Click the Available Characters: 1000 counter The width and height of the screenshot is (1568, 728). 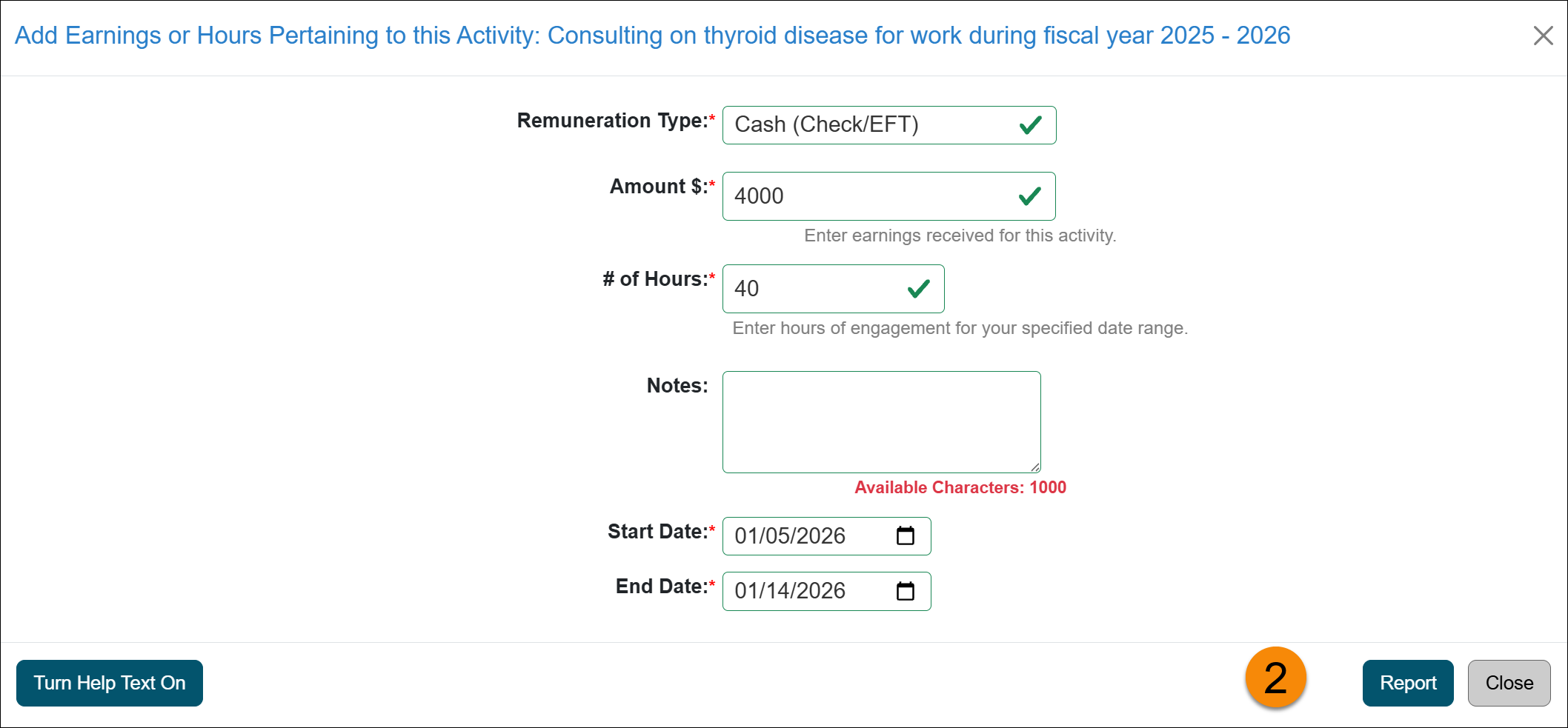(x=960, y=487)
